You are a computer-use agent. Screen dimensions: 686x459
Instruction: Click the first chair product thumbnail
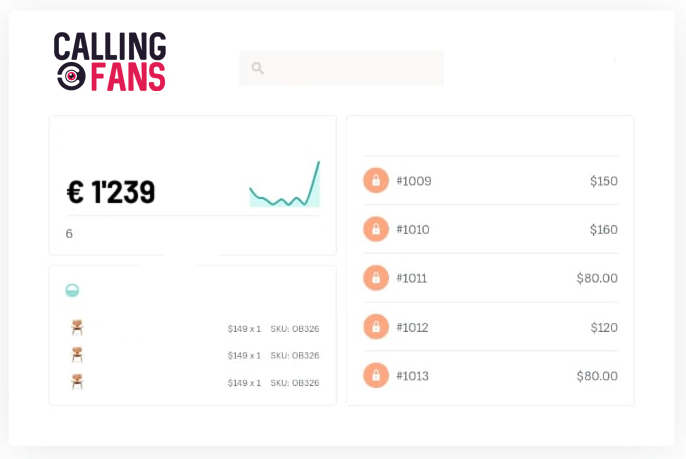tap(77, 327)
